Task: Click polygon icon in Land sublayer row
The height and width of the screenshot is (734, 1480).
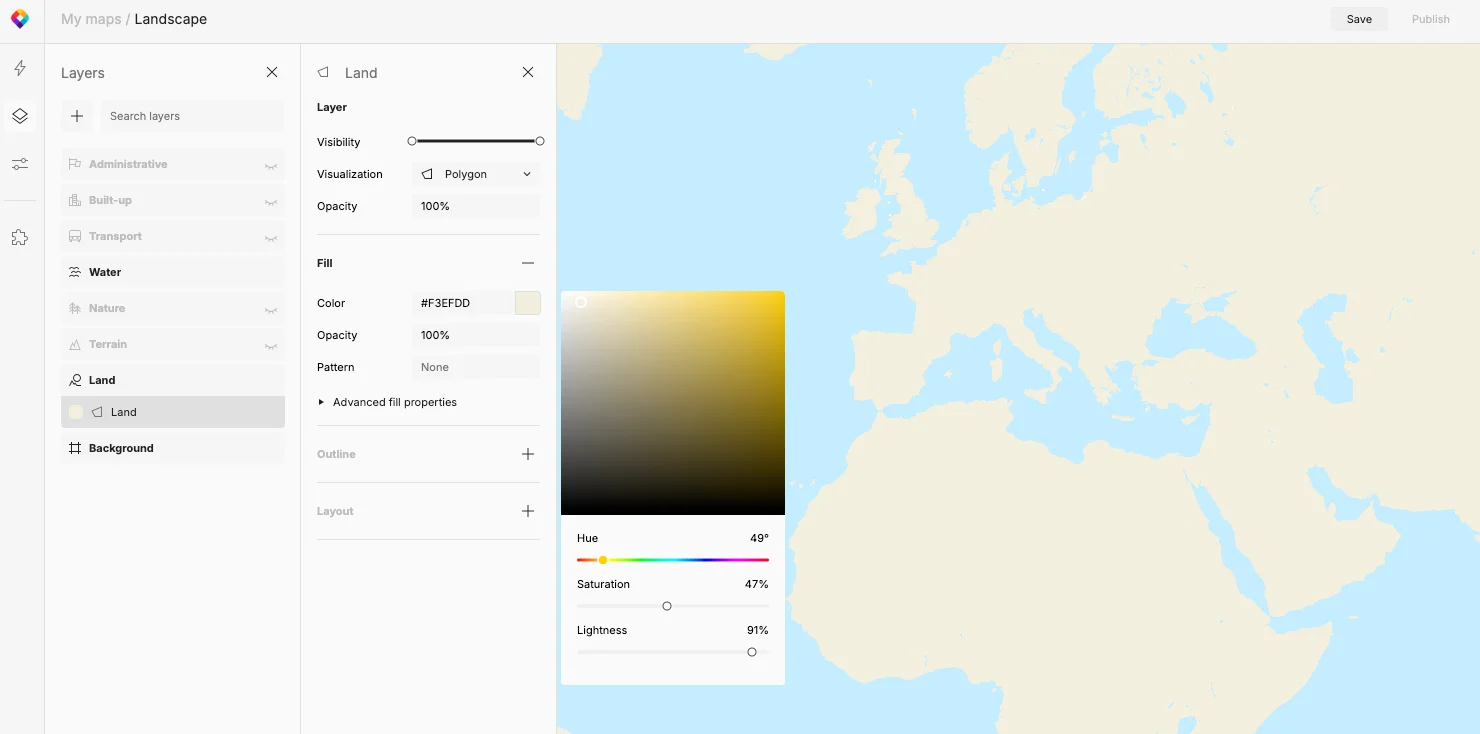Action: [98, 412]
